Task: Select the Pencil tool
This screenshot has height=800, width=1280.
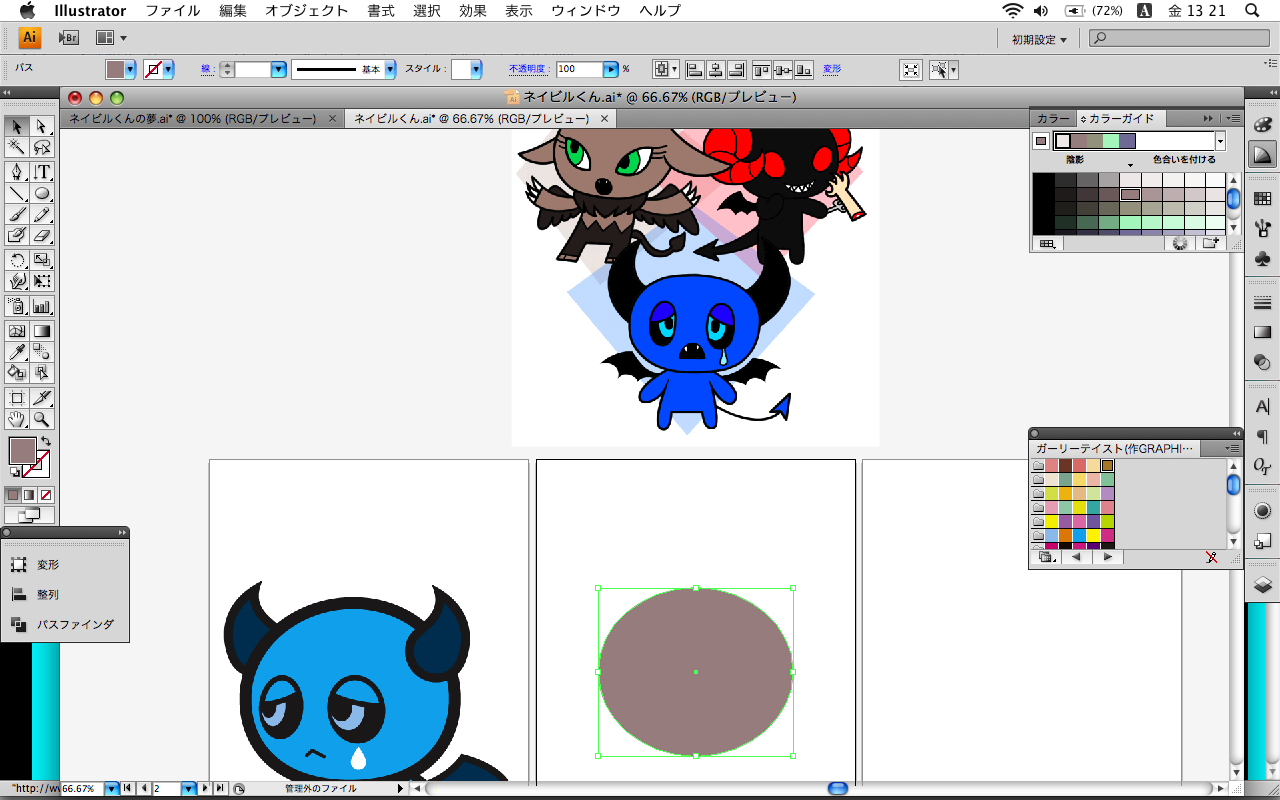Action: (42, 214)
